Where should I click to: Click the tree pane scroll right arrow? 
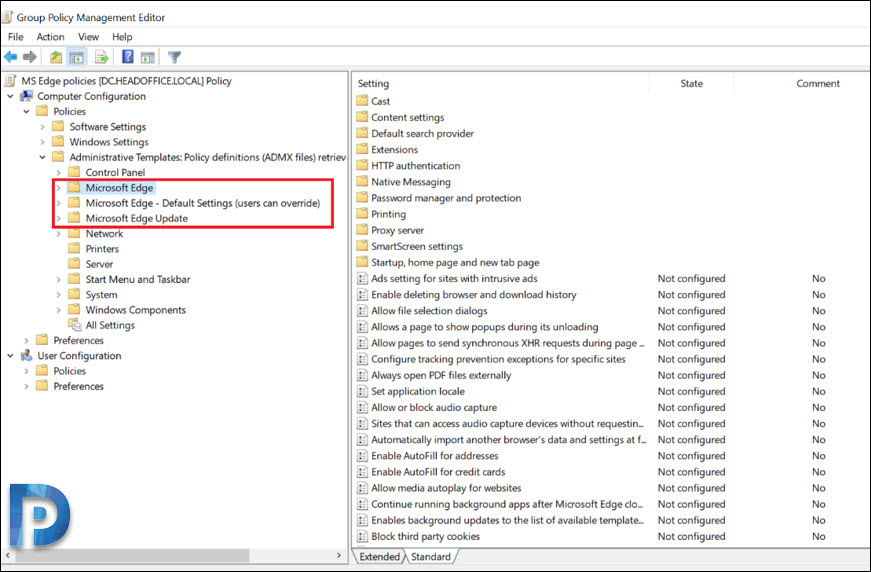[x=339, y=555]
